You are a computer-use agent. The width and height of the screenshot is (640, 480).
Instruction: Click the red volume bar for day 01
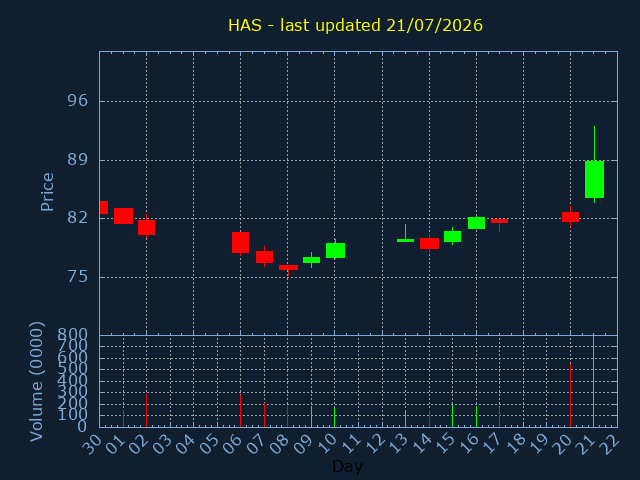pos(123,418)
